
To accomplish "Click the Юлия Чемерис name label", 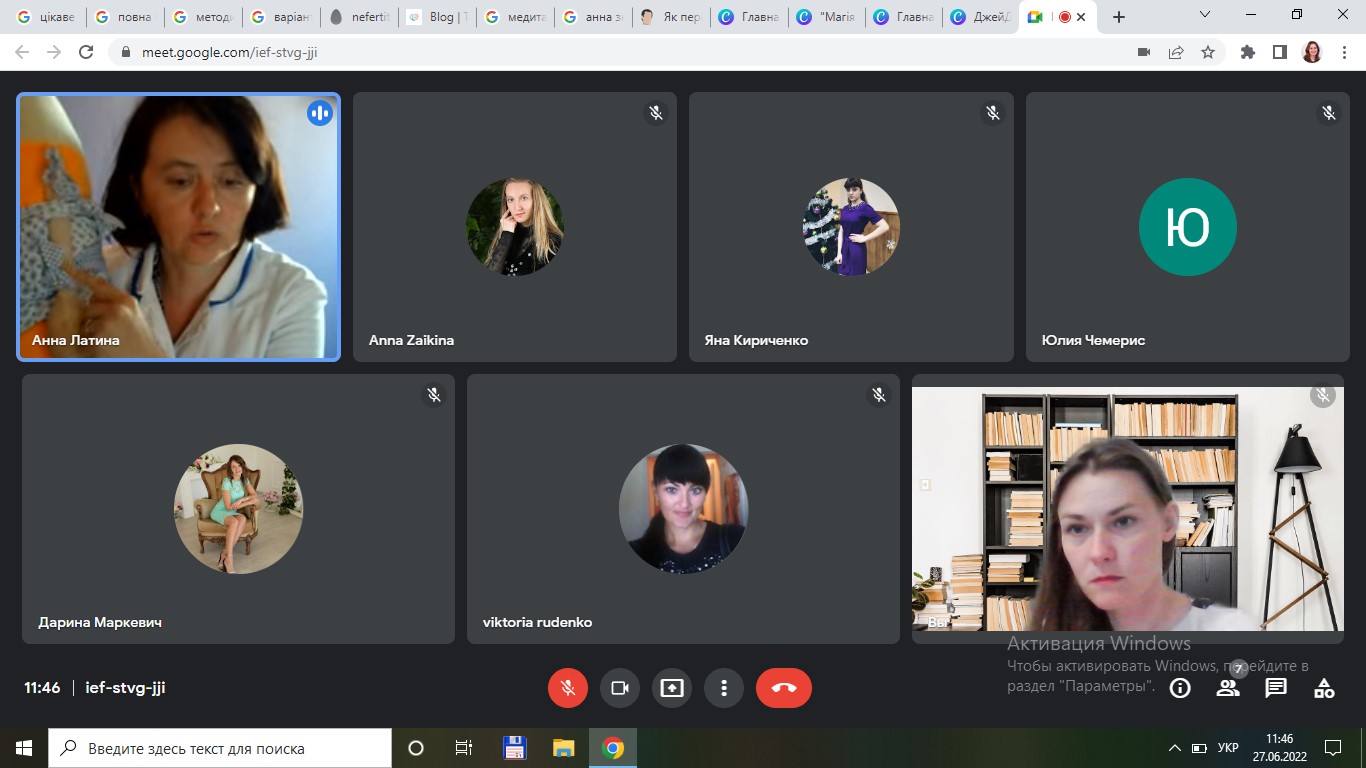I will pyautogui.click(x=1093, y=340).
